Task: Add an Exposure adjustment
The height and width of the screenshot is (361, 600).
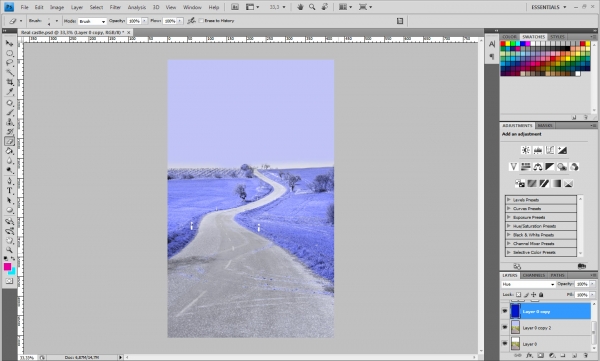Action: [x=562, y=150]
